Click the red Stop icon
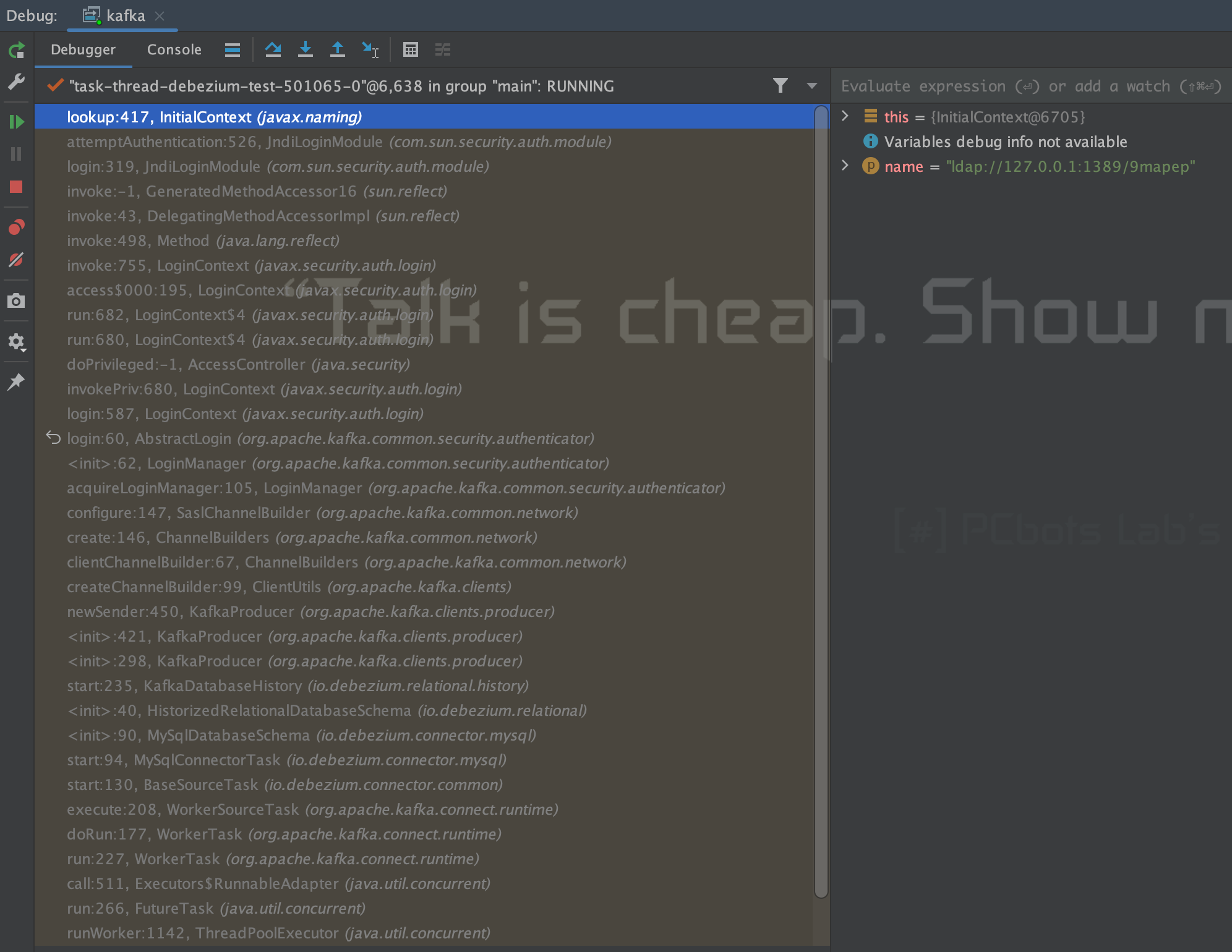This screenshot has height=952, width=1232. [x=17, y=187]
